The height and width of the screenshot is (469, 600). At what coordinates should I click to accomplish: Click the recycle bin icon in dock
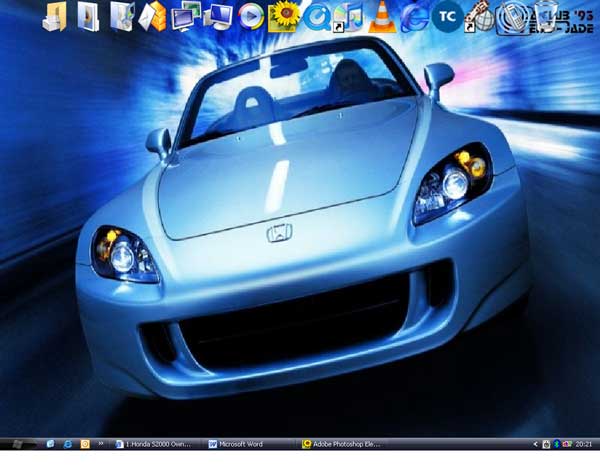click(544, 16)
